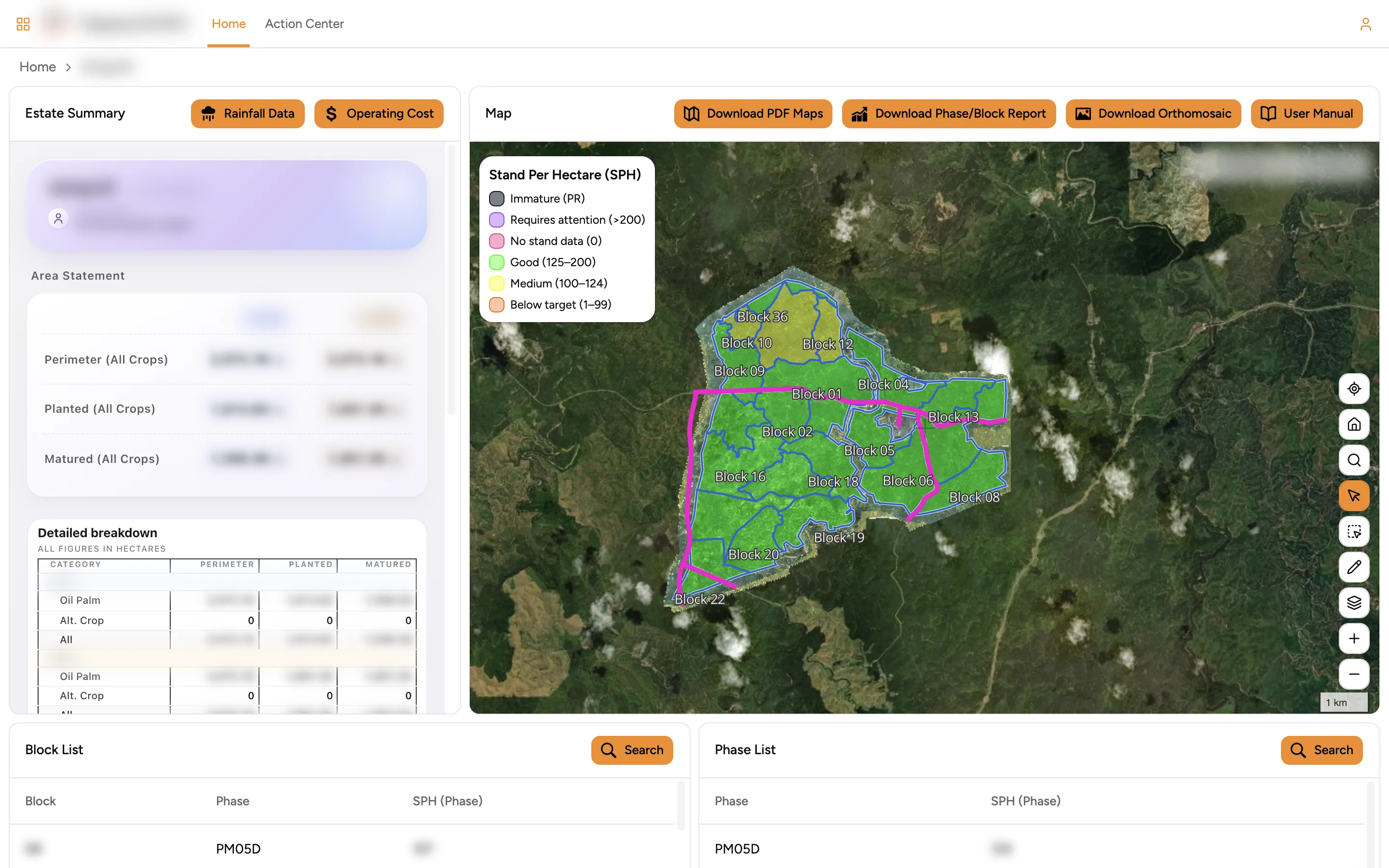This screenshot has width=1389, height=868.
Task: Open the User Manual
Action: point(1307,114)
